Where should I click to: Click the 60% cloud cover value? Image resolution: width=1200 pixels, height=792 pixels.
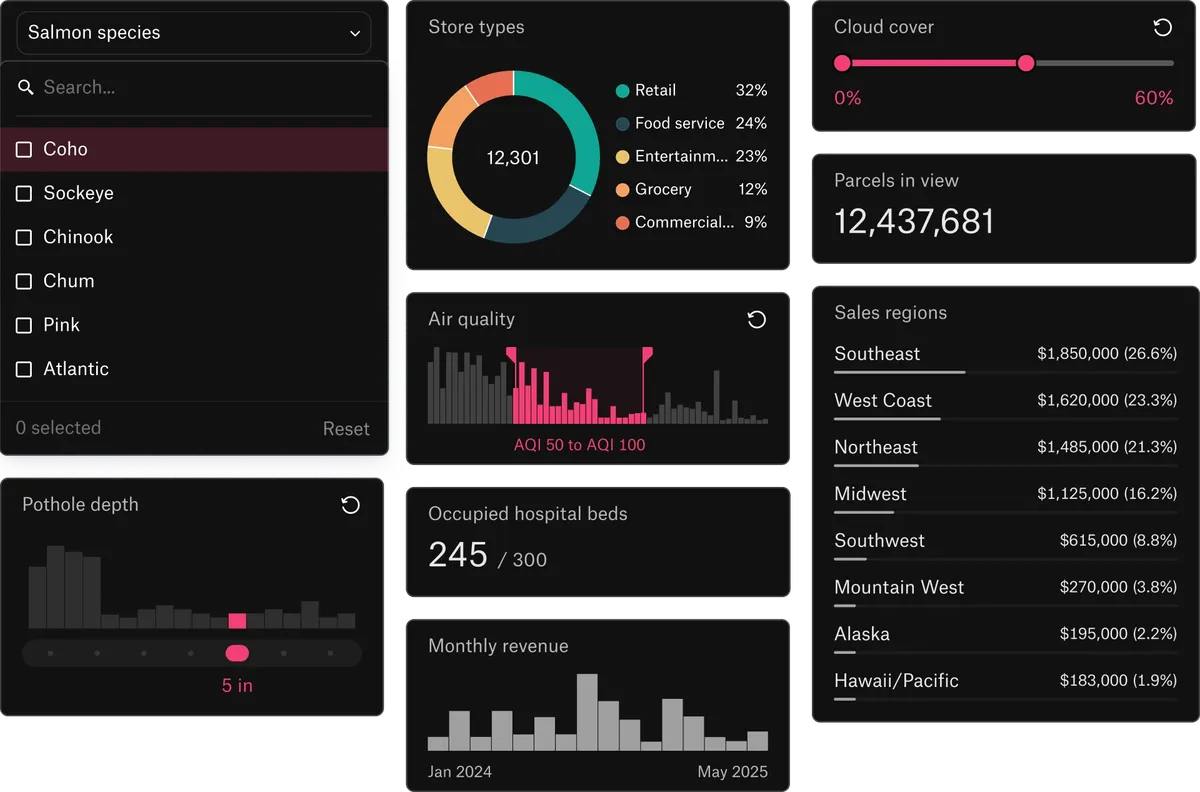click(1154, 98)
